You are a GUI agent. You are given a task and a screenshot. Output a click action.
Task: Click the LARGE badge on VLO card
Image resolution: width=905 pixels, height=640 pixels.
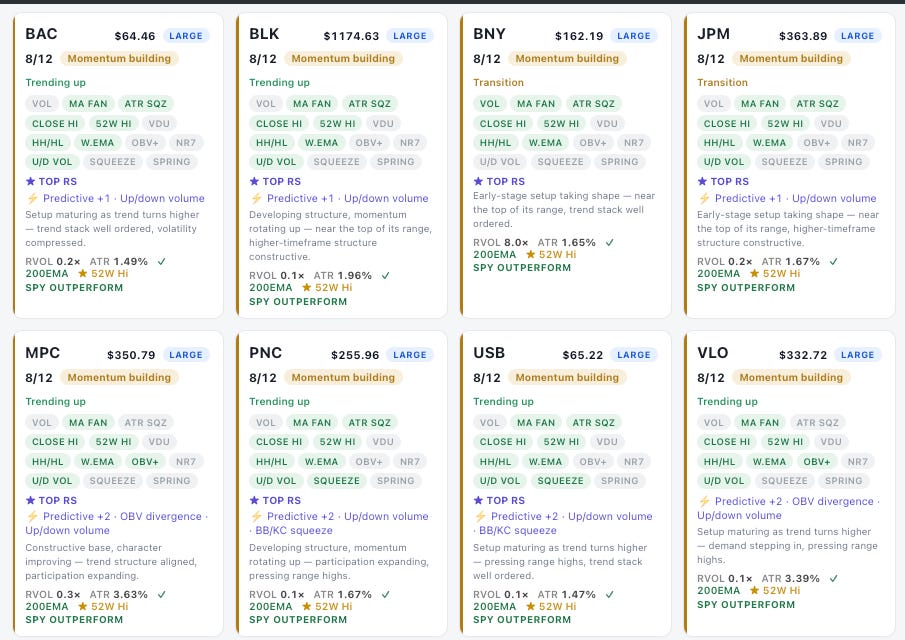click(x=858, y=355)
